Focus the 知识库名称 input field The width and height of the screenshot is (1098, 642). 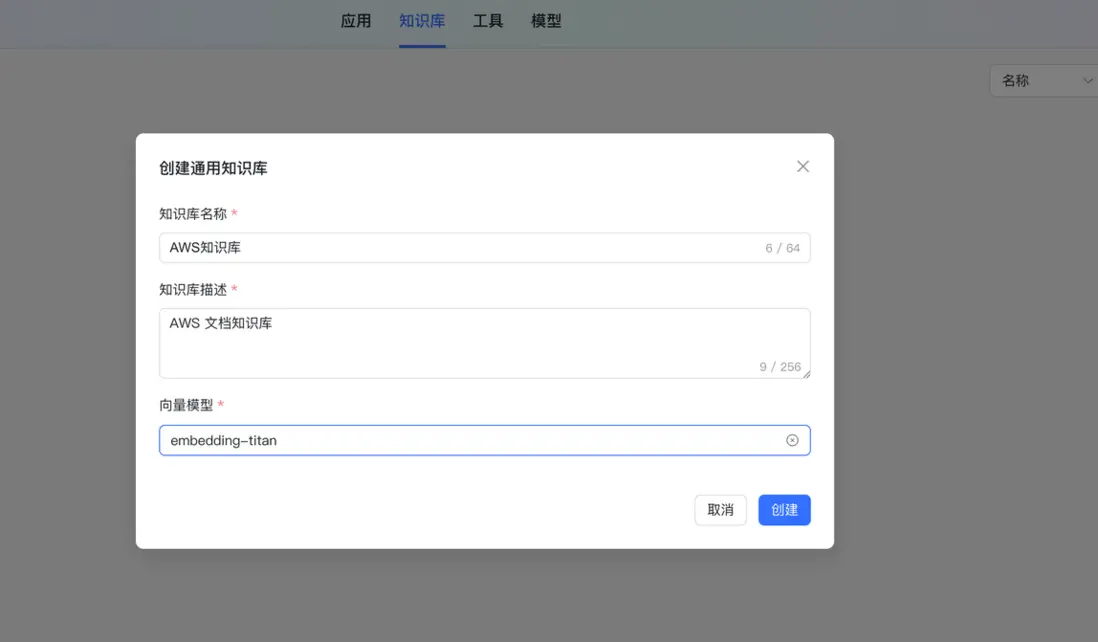(x=485, y=248)
